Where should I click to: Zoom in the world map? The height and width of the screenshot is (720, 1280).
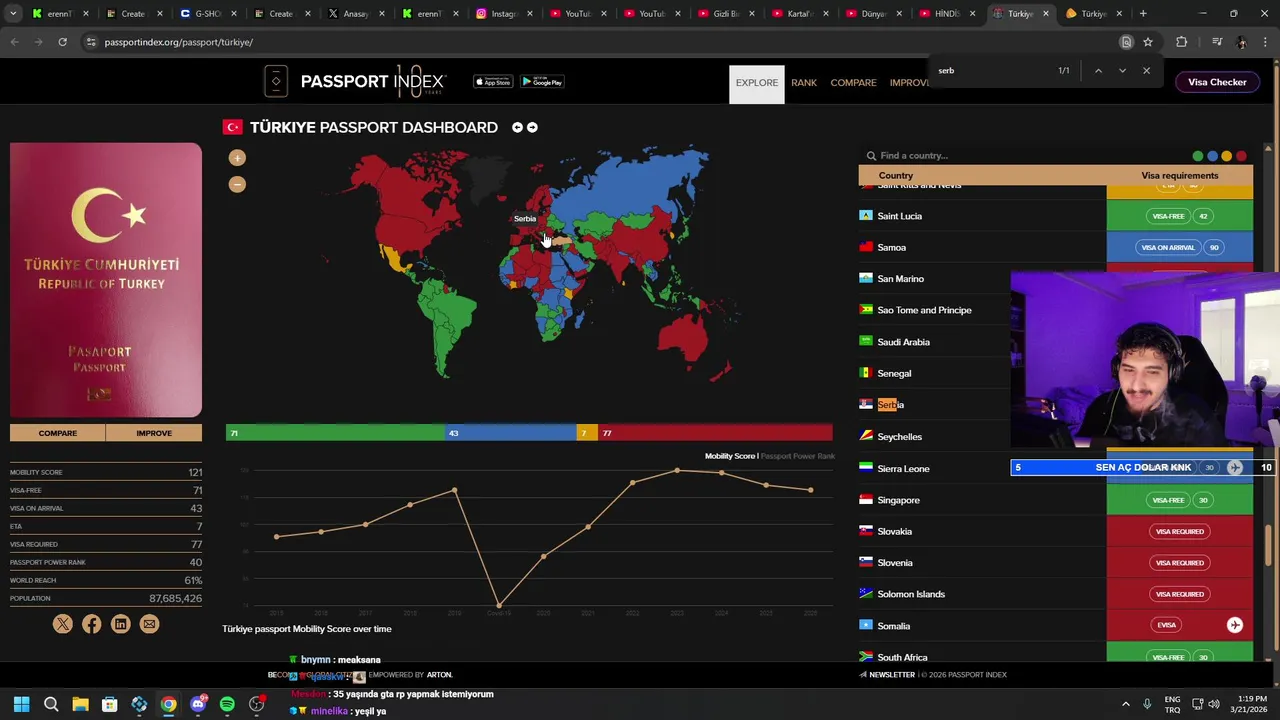pos(237,158)
